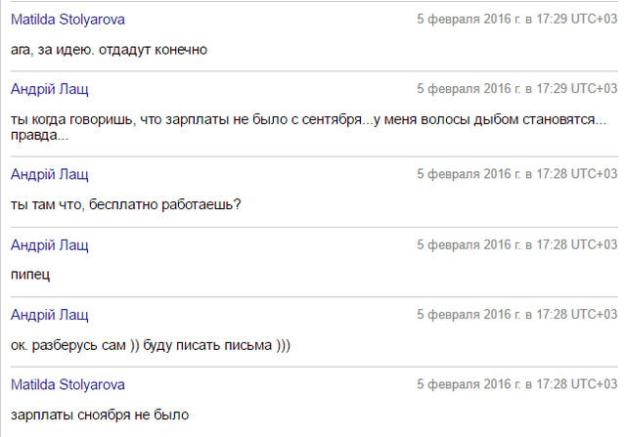Click the message 'ты там что, бесплатно работаешь?'
625x437 pixels.
click(x=127, y=205)
